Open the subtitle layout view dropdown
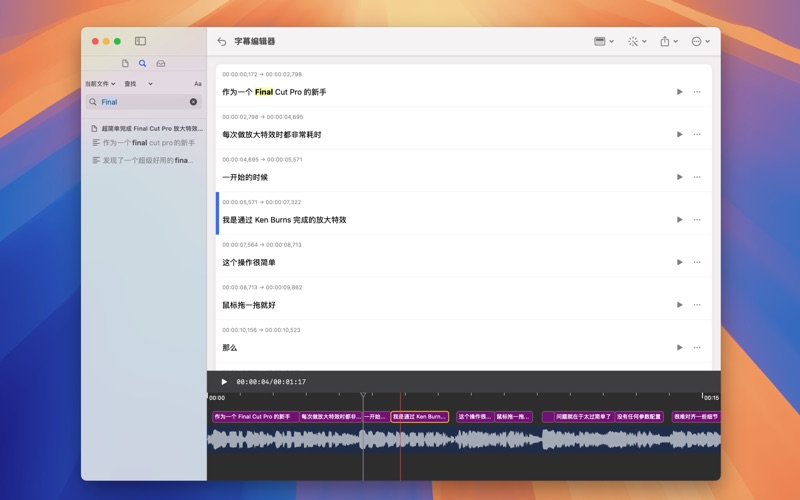Viewport: 800px width, 500px height. 603,42
